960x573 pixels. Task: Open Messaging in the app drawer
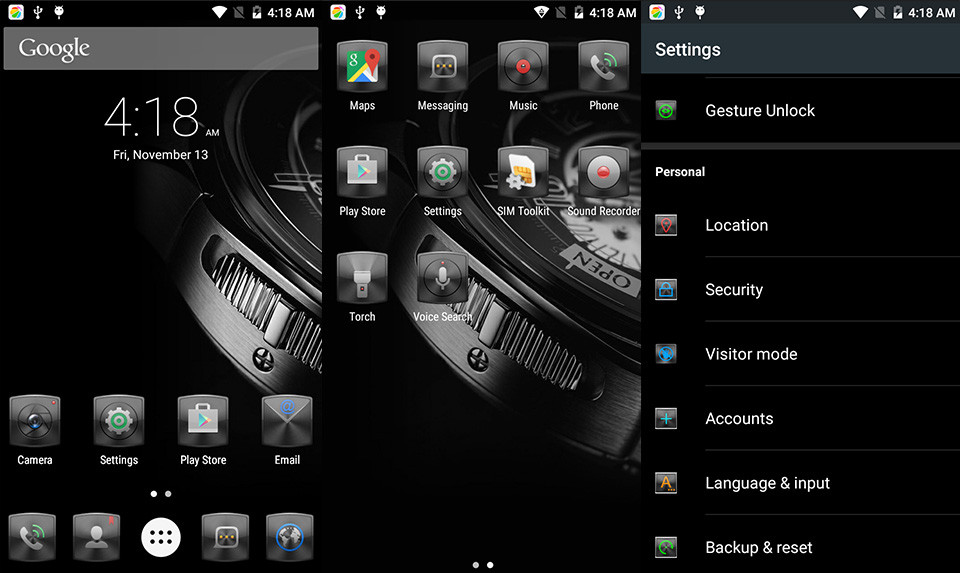point(443,67)
